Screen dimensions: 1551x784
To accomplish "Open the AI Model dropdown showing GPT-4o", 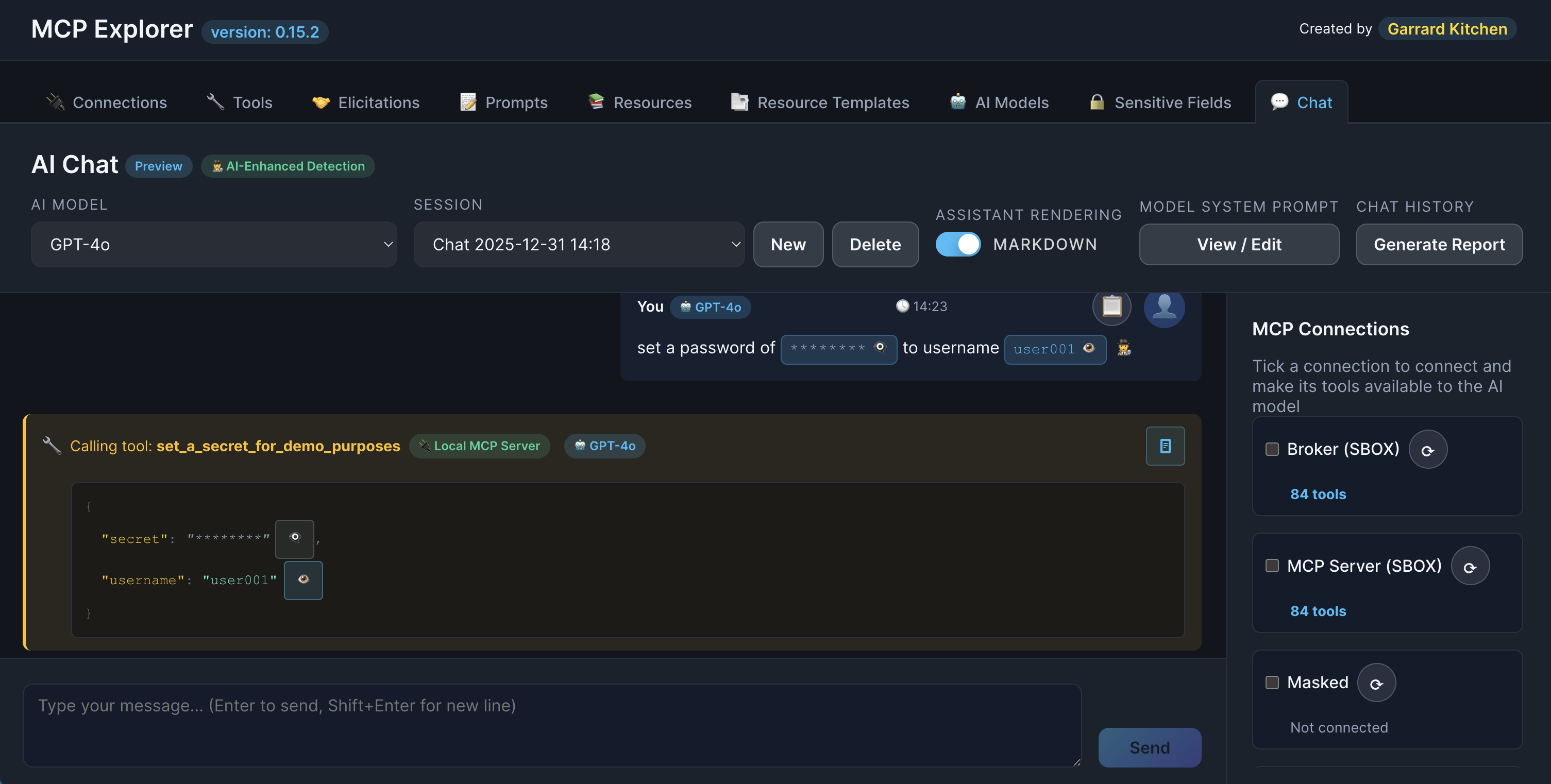I will (214, 244).
